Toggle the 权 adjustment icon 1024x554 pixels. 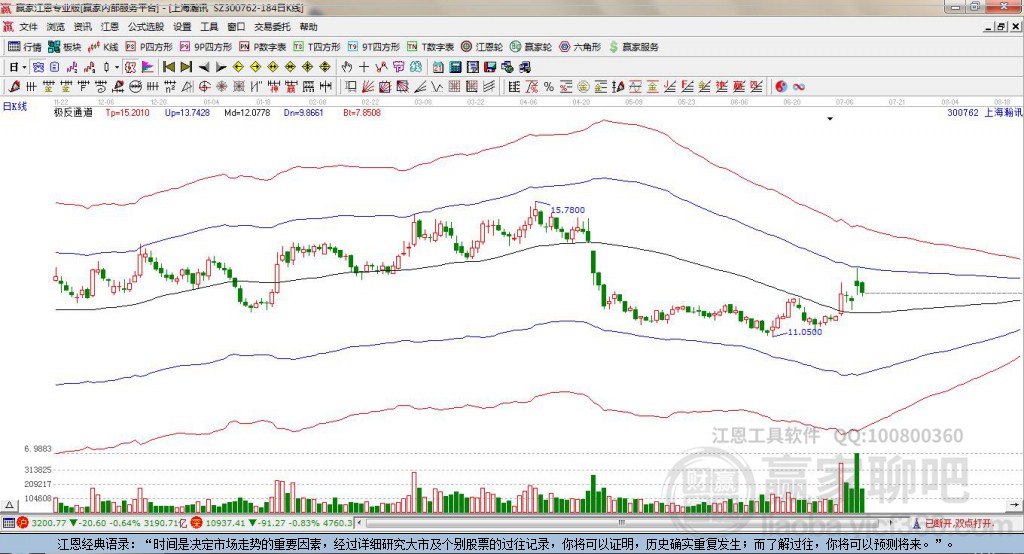(x=130, y=67)
